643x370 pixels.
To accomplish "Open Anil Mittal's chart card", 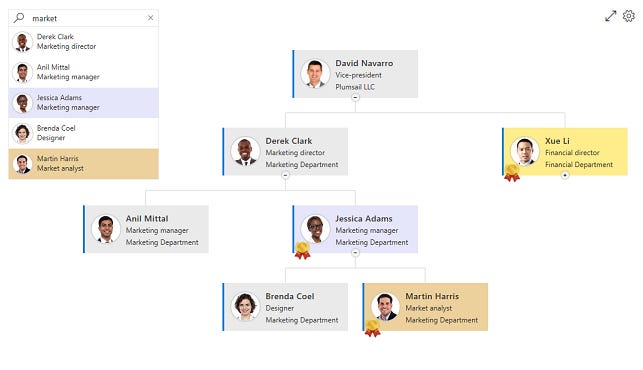I will tap(146, 229).
